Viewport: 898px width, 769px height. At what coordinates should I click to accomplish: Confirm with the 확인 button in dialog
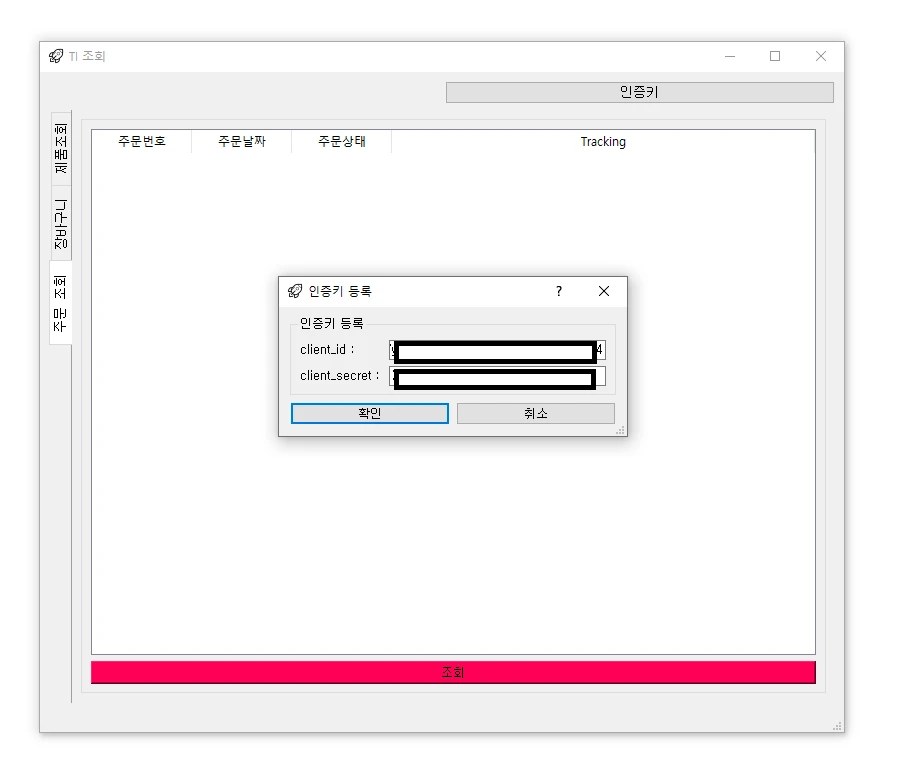pos(369,413)
